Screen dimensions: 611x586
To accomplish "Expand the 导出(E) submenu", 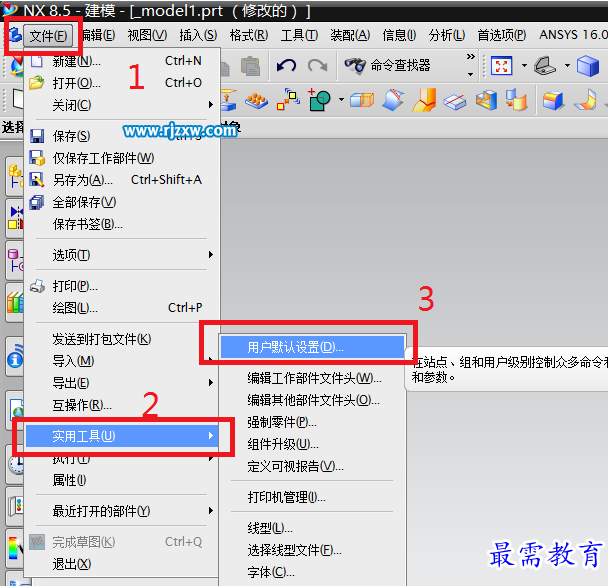I will coord(122,383).
